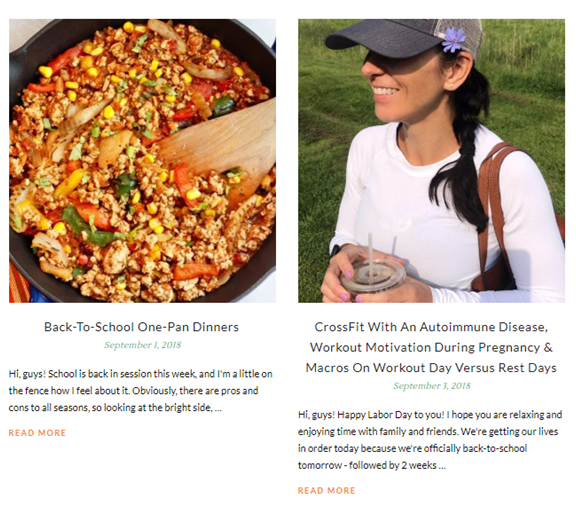The image size is (576, 516).
Task: Open Read More under One-Pan Dinners post
Action: [x=37, y=433]
